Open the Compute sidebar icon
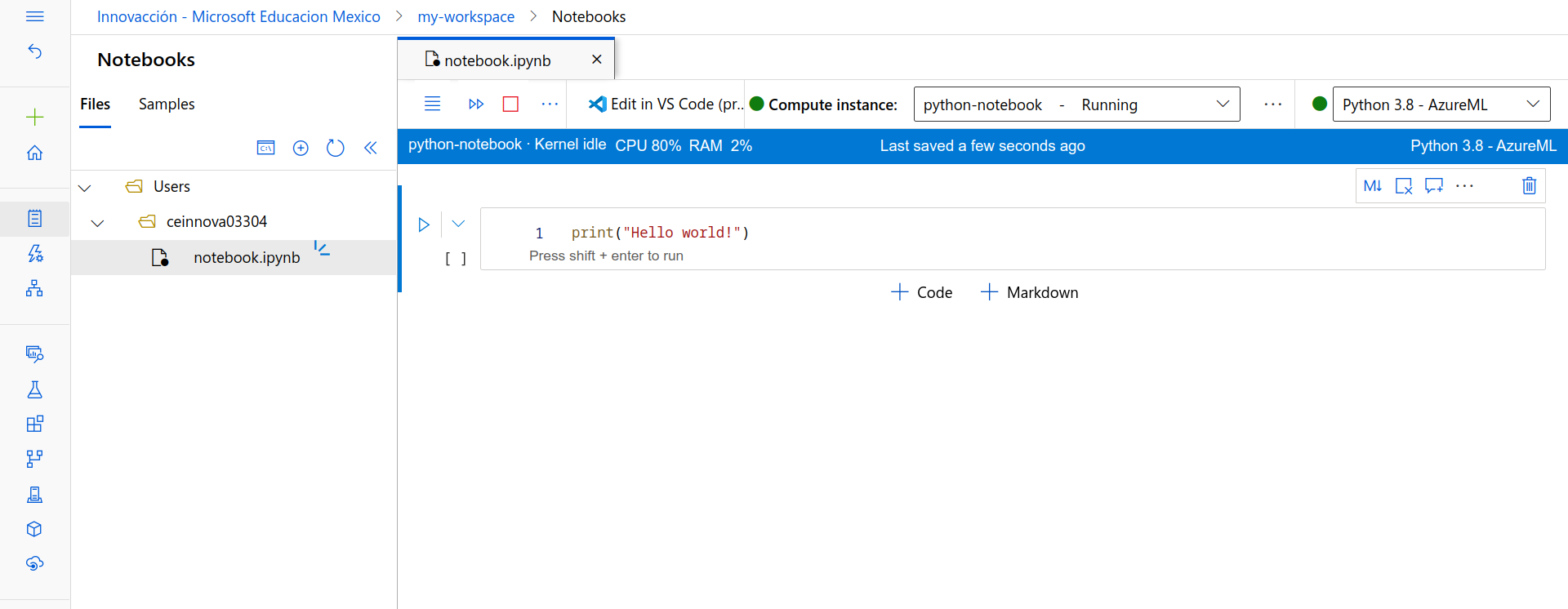The height and width of the screenshot is (609, 1568). tap(35, 494)
